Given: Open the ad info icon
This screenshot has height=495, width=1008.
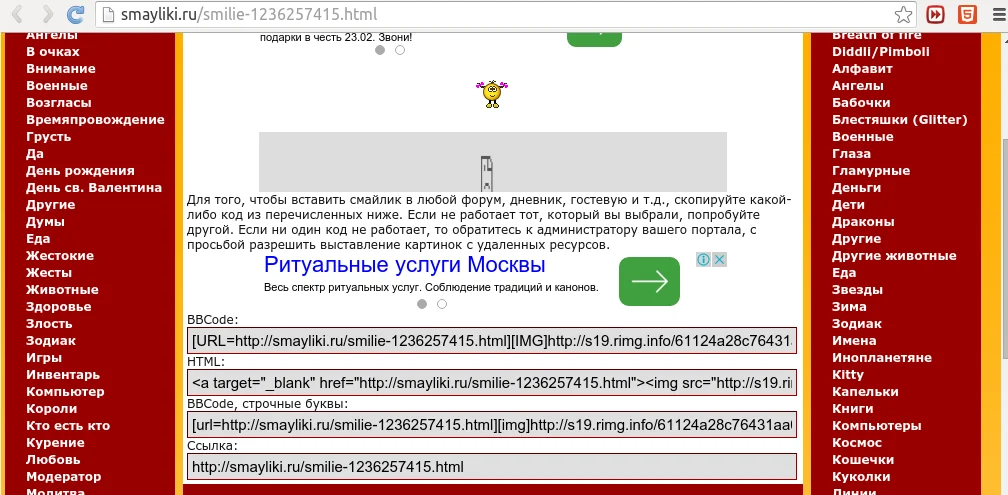Looking at the screenshot, I should pyautogui.click(x=703, y=259).
